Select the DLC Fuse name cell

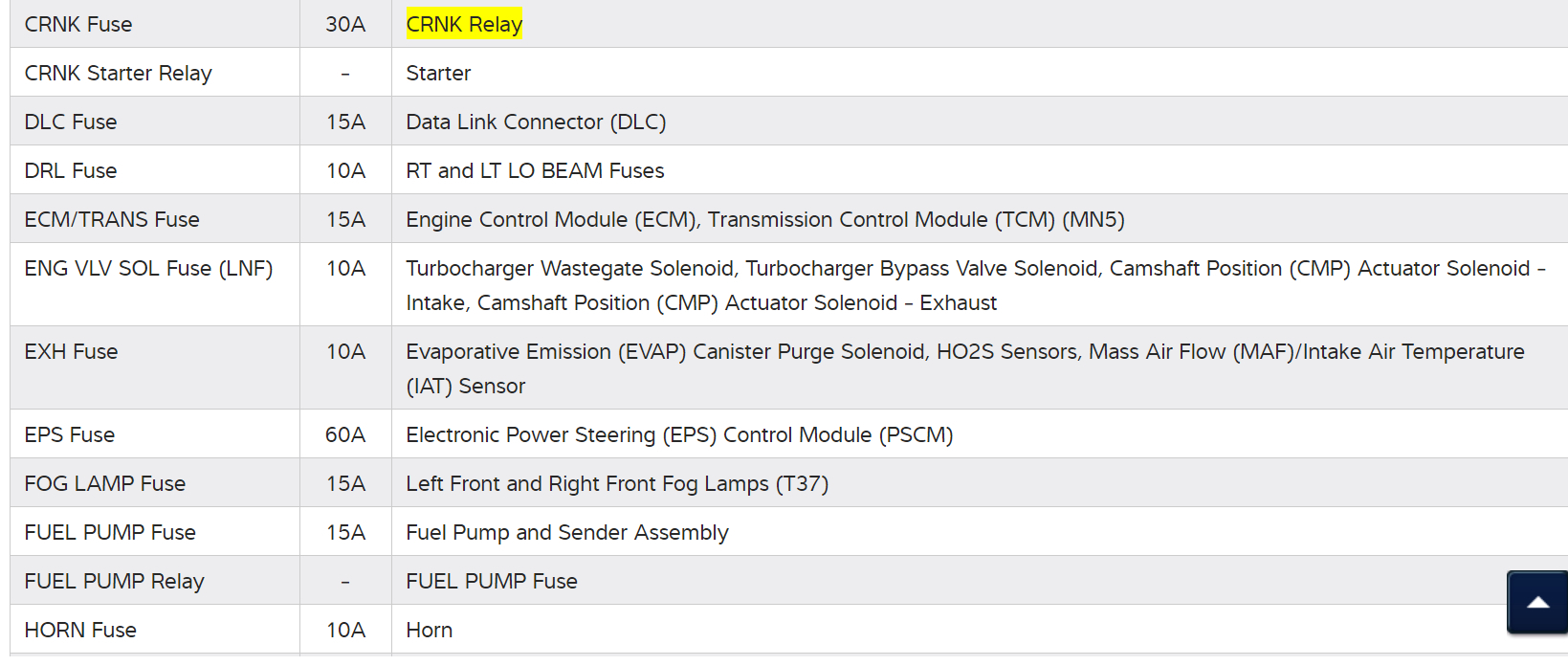tap(71, 122)
